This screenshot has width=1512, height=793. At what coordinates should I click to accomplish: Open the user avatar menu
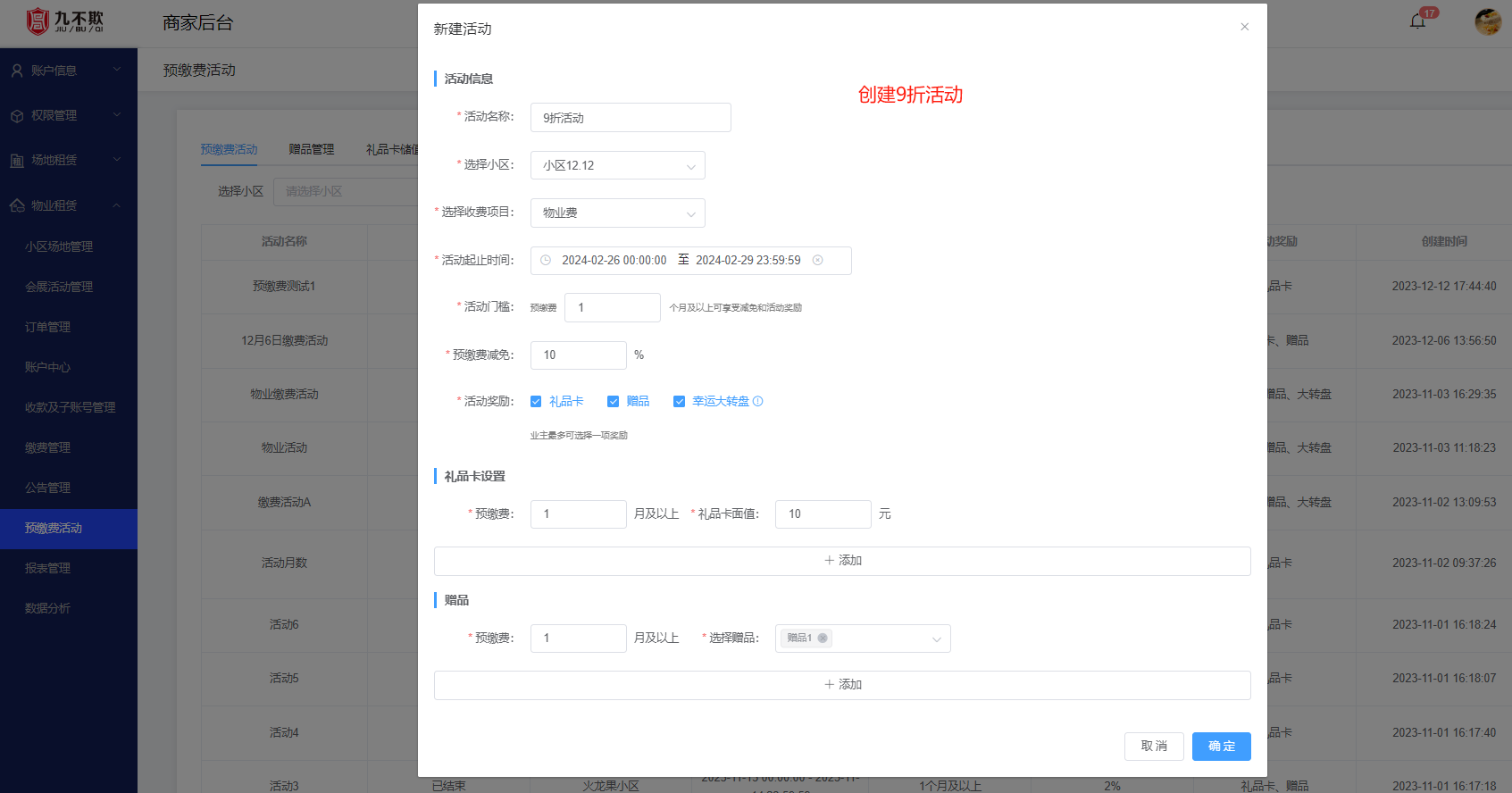pos(1487,21)
